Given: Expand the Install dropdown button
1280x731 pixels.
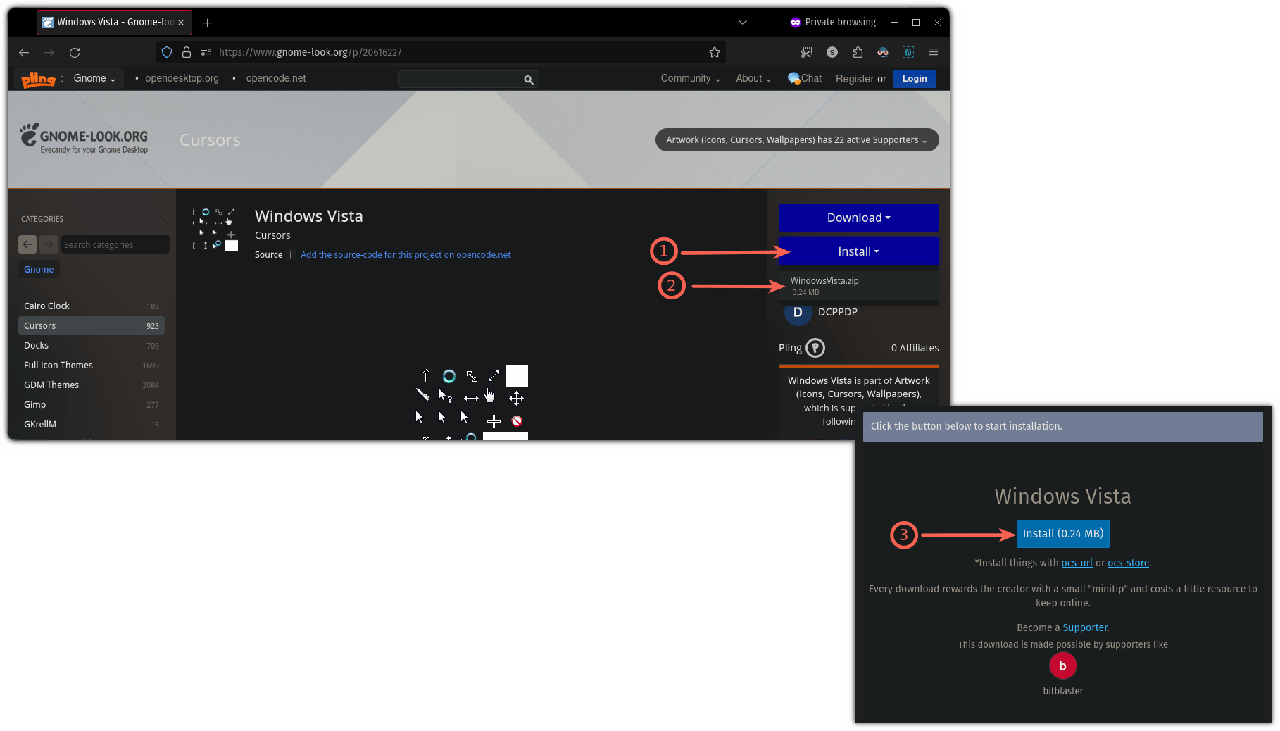Looking at the screenshot, I should point(858,252).
